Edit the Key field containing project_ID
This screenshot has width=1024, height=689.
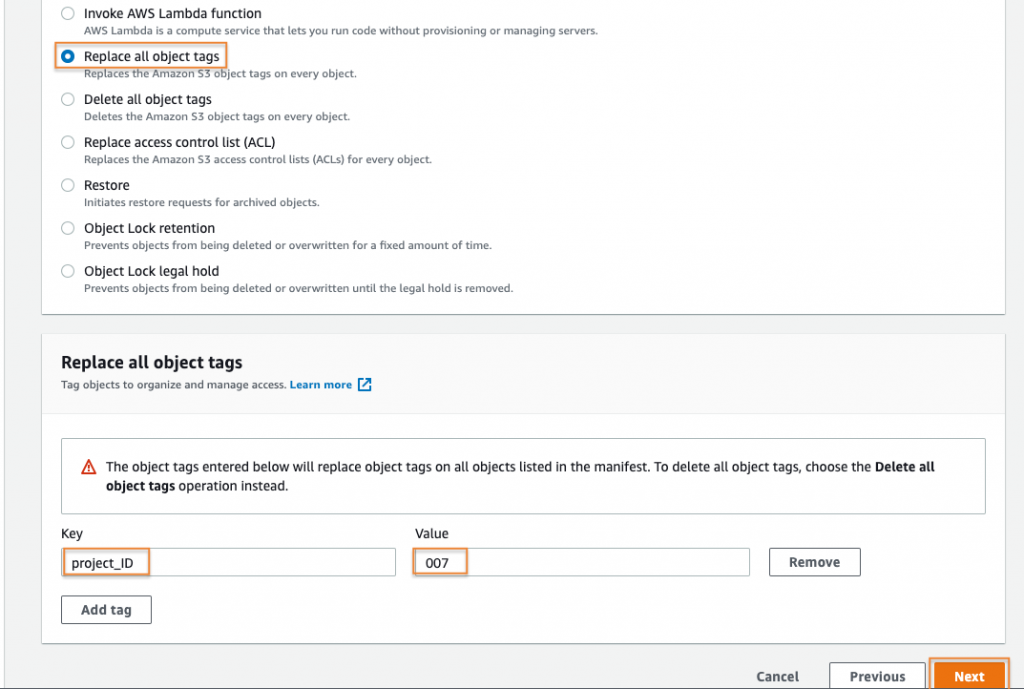click(x=230, y=561)
